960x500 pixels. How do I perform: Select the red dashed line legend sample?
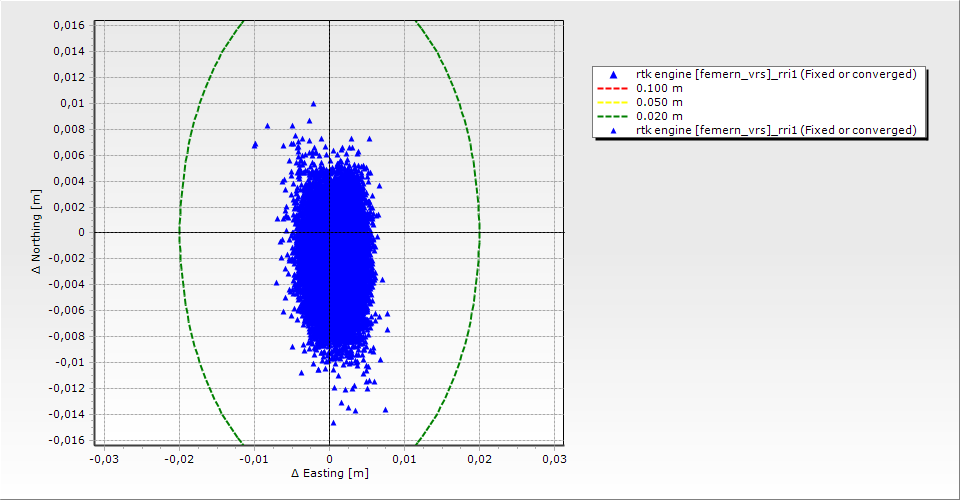(x=614, y=88)
